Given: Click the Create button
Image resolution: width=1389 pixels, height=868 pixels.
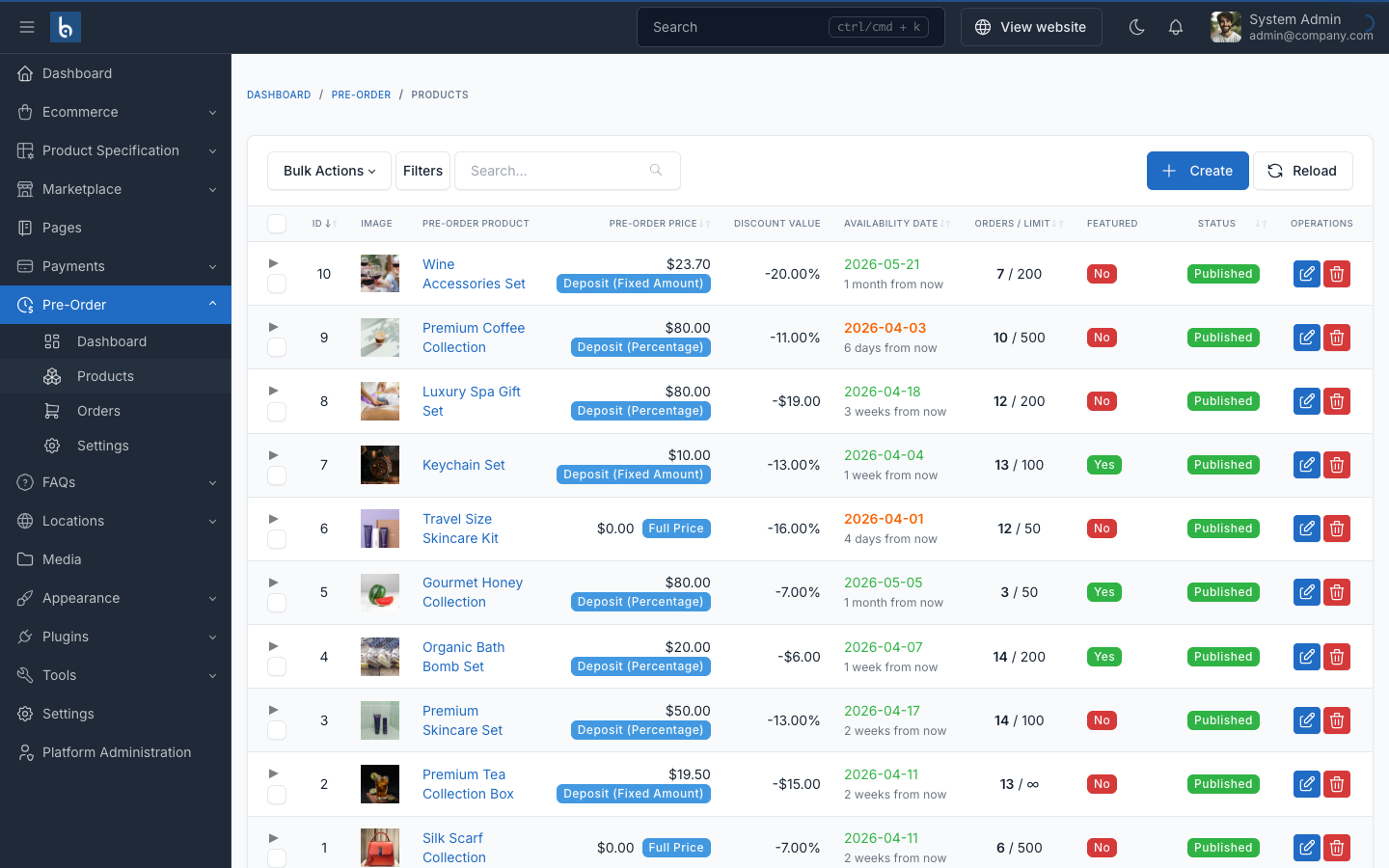Looking at the screenshot, I should tap(1197, 171).
